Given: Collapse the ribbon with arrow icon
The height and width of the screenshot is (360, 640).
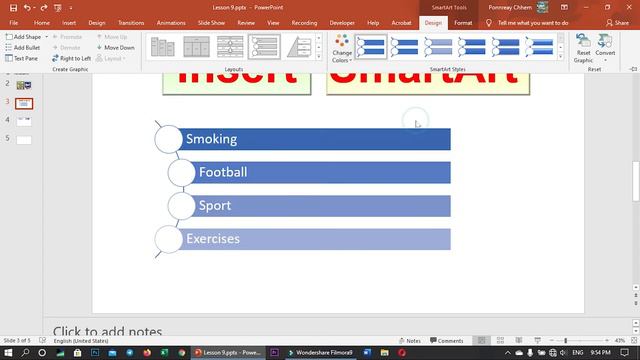Looking at the screenshot, I should tap(633, 69).
